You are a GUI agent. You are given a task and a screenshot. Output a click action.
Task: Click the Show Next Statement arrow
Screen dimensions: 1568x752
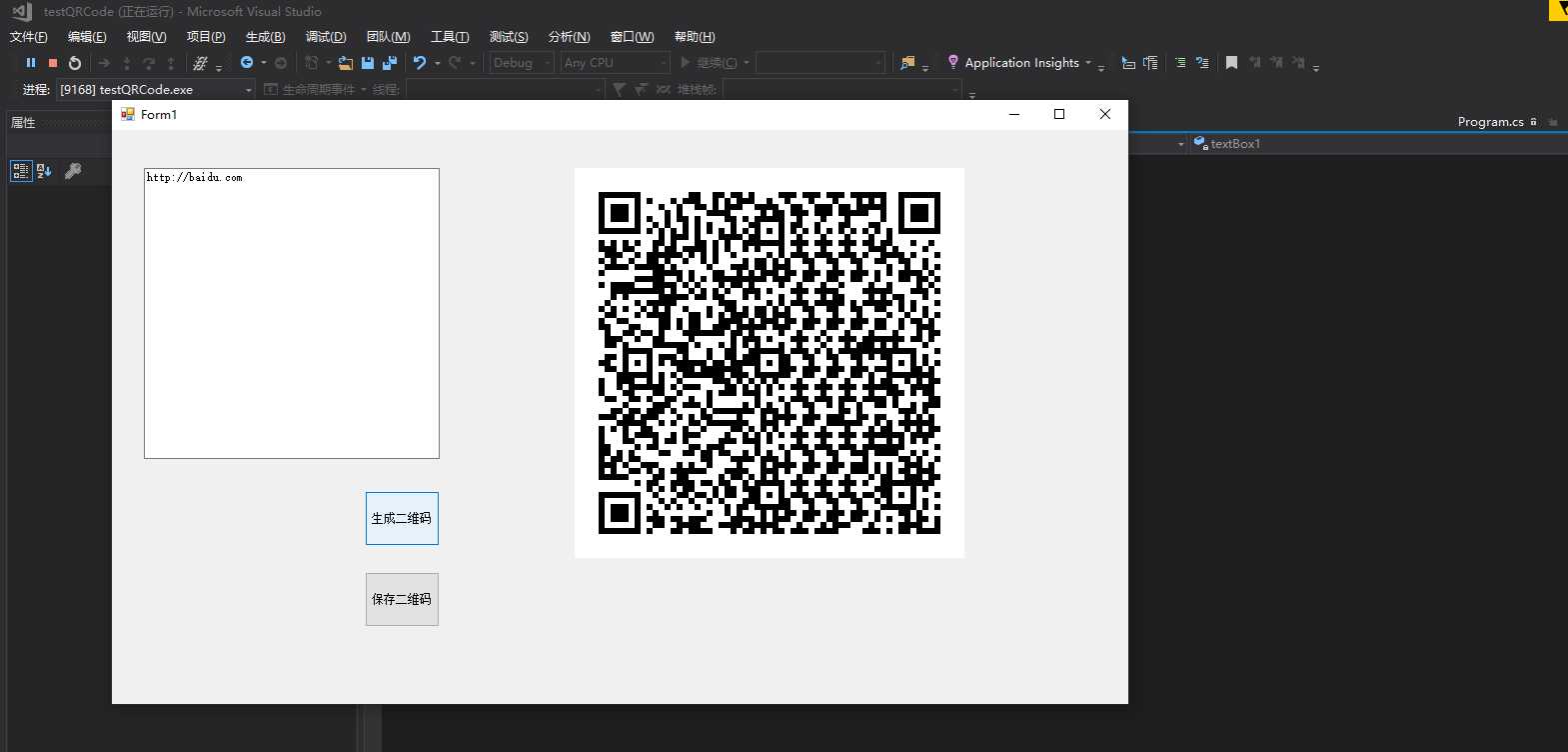(104, 63)
